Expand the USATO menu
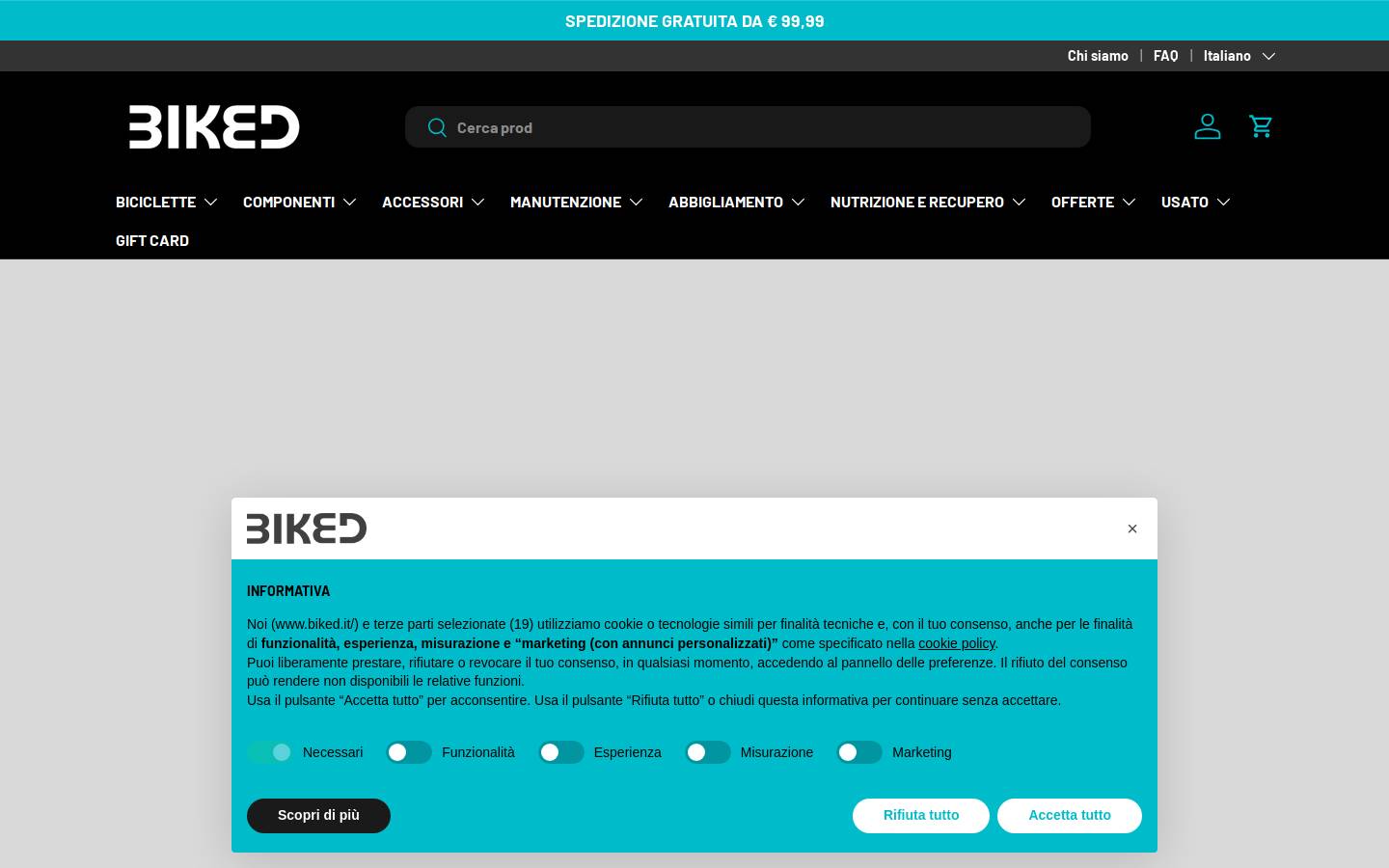The image size is (1389, 868). coord(1196,202)
